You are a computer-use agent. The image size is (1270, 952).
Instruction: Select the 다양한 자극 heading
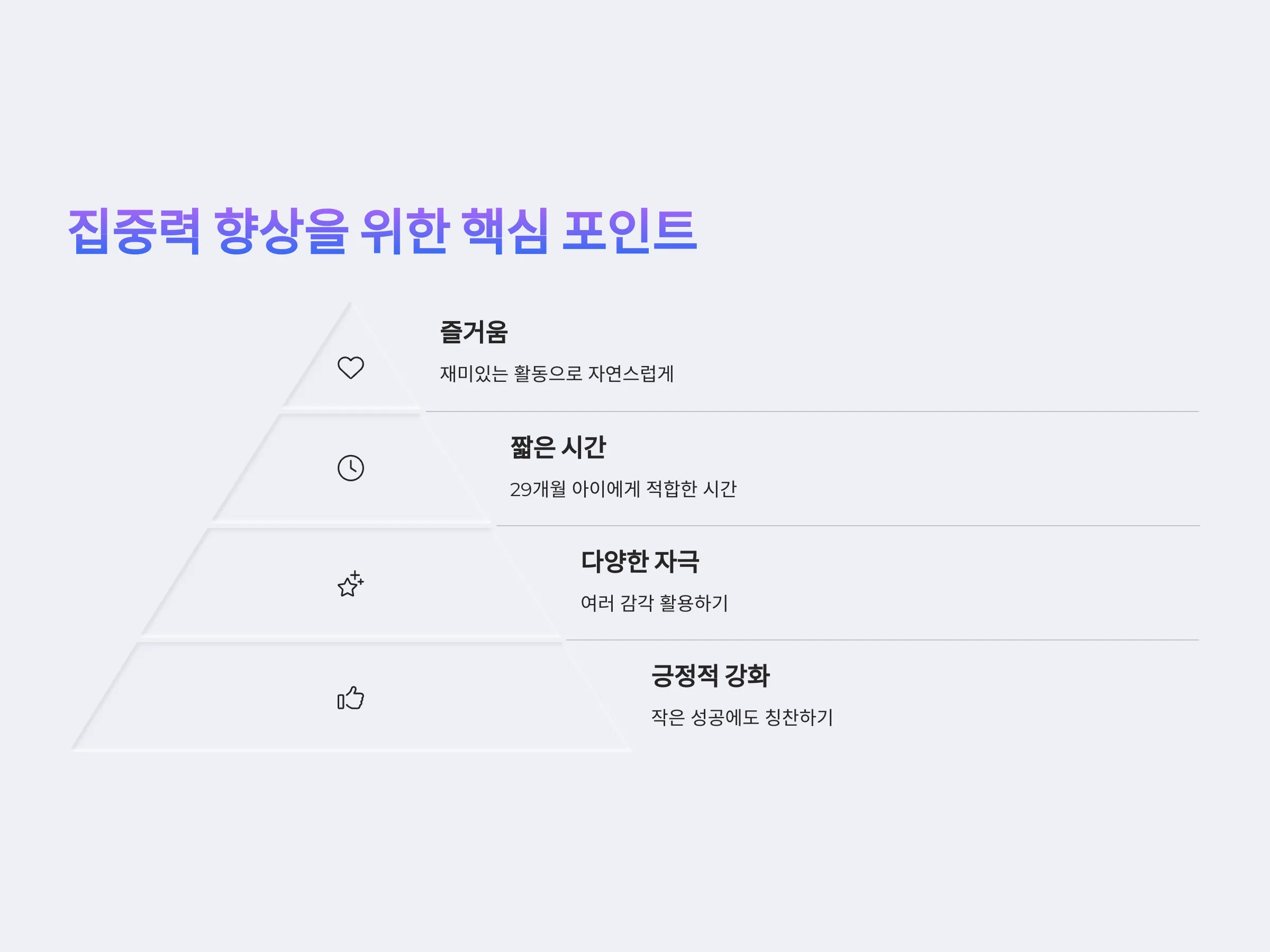[x=640, y=561]
